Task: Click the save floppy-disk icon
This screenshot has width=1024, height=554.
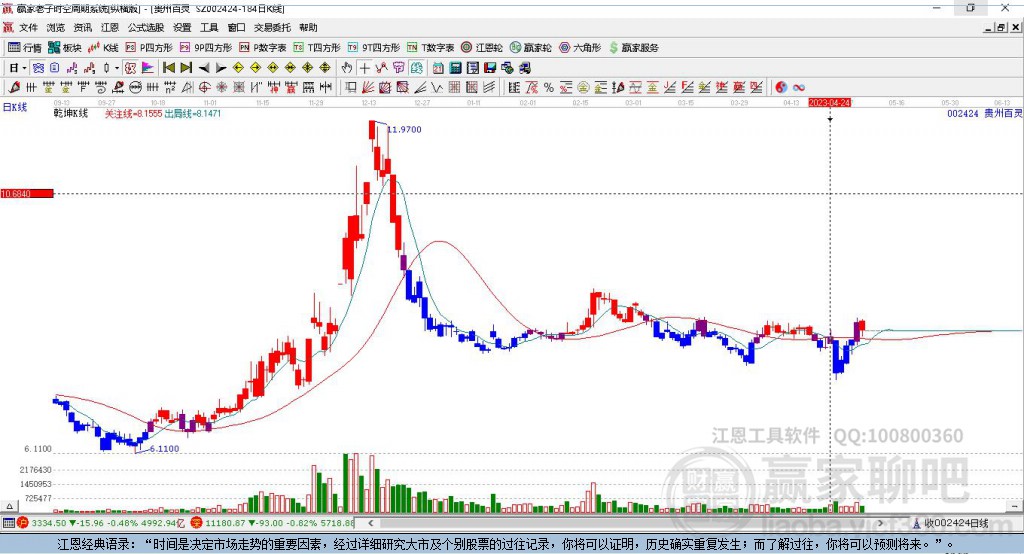Action: [x=490, y=68]
